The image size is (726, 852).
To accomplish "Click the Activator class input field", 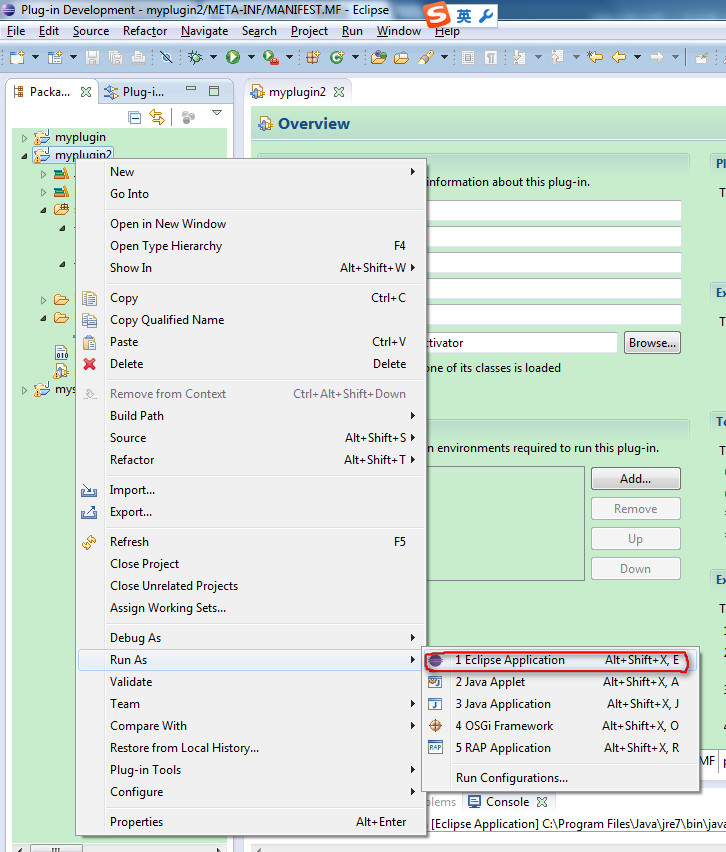I will pyautogui.click(x=522, y=343).
